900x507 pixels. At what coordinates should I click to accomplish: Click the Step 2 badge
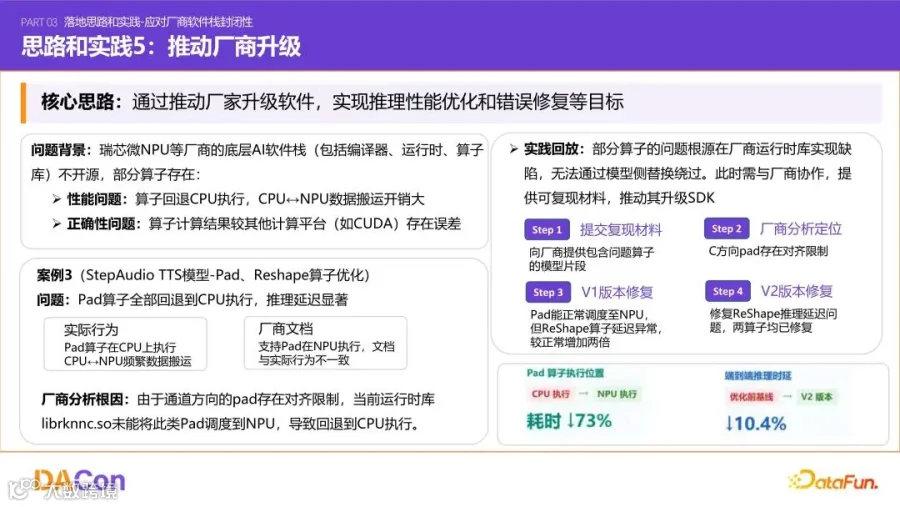(726, 229)
